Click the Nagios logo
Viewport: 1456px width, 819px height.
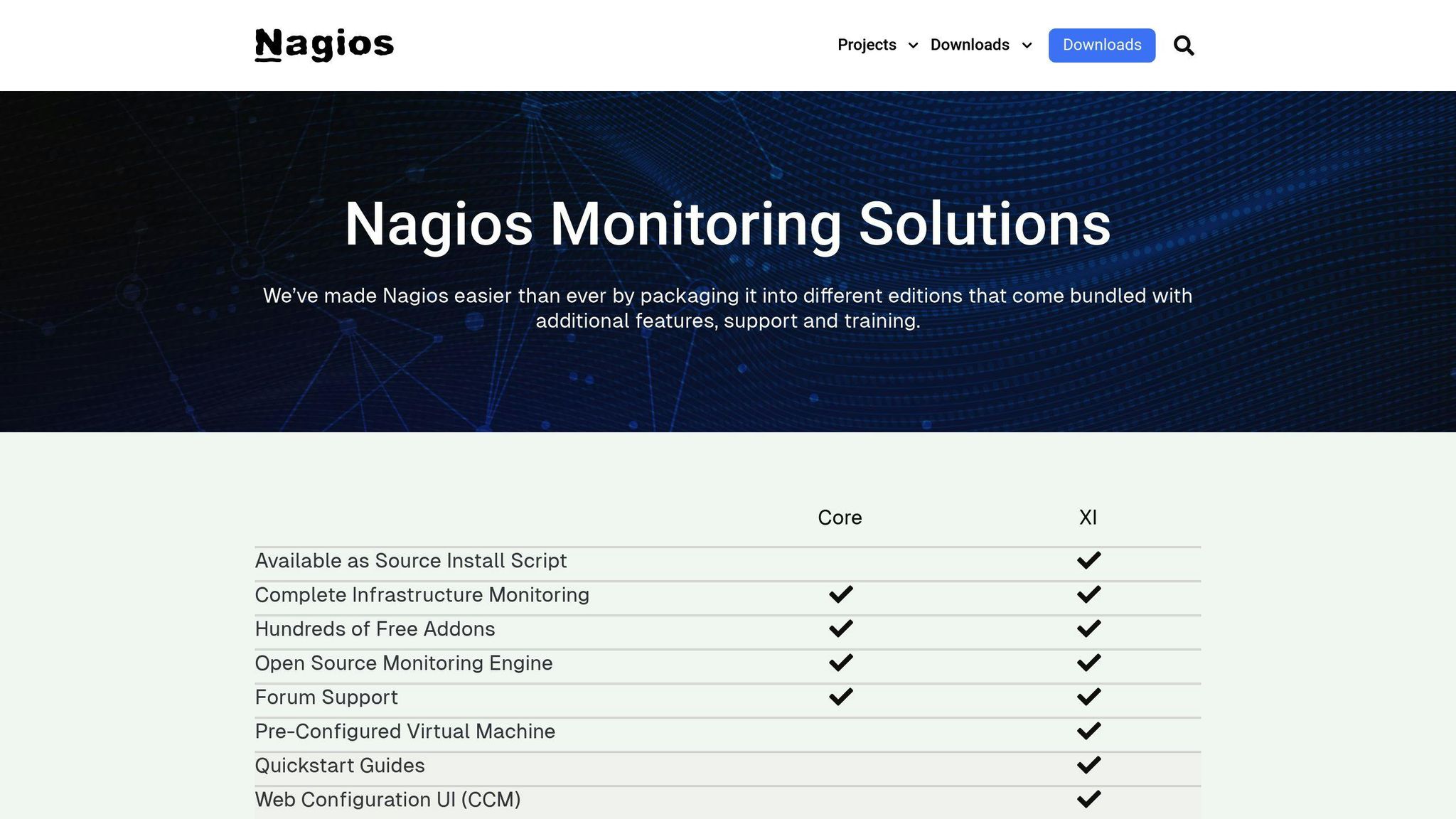(x=324, y=45)
